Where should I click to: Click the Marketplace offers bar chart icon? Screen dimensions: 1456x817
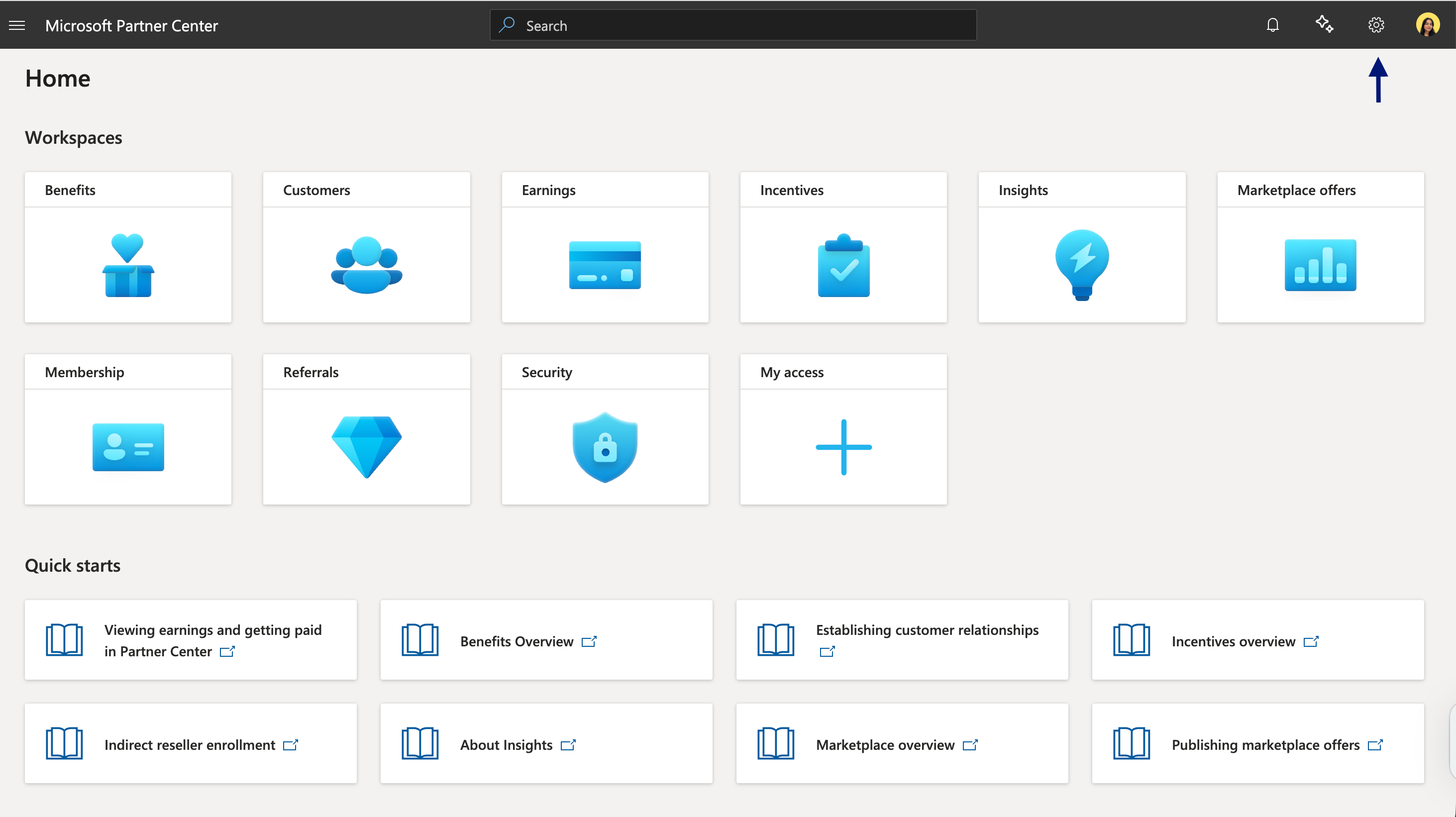tap(1320, 265)
